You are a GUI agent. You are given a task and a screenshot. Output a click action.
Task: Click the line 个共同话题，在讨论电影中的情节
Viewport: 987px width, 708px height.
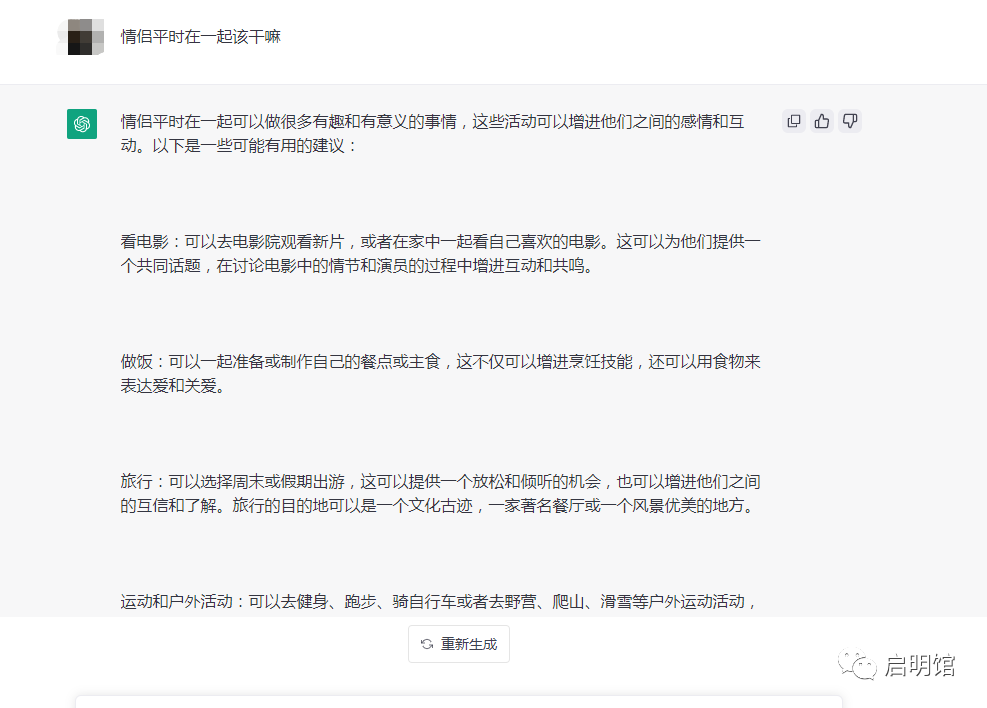point(357,266)
